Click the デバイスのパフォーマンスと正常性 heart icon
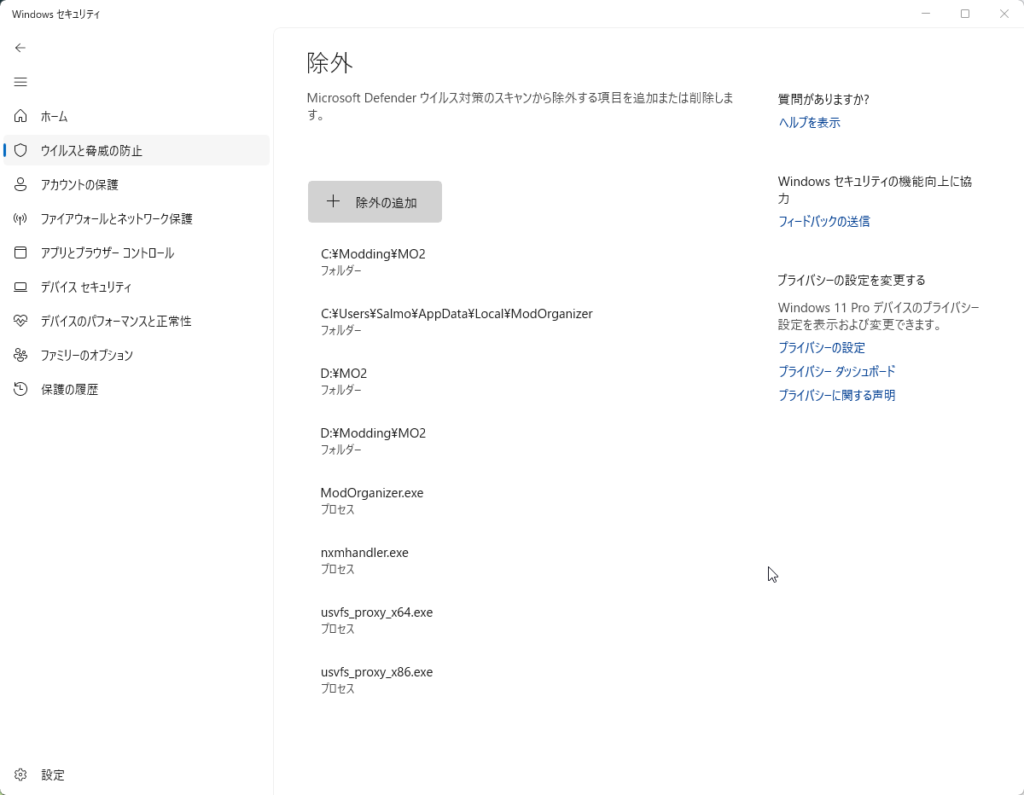 pyautogui.click(x=20, y=321)
